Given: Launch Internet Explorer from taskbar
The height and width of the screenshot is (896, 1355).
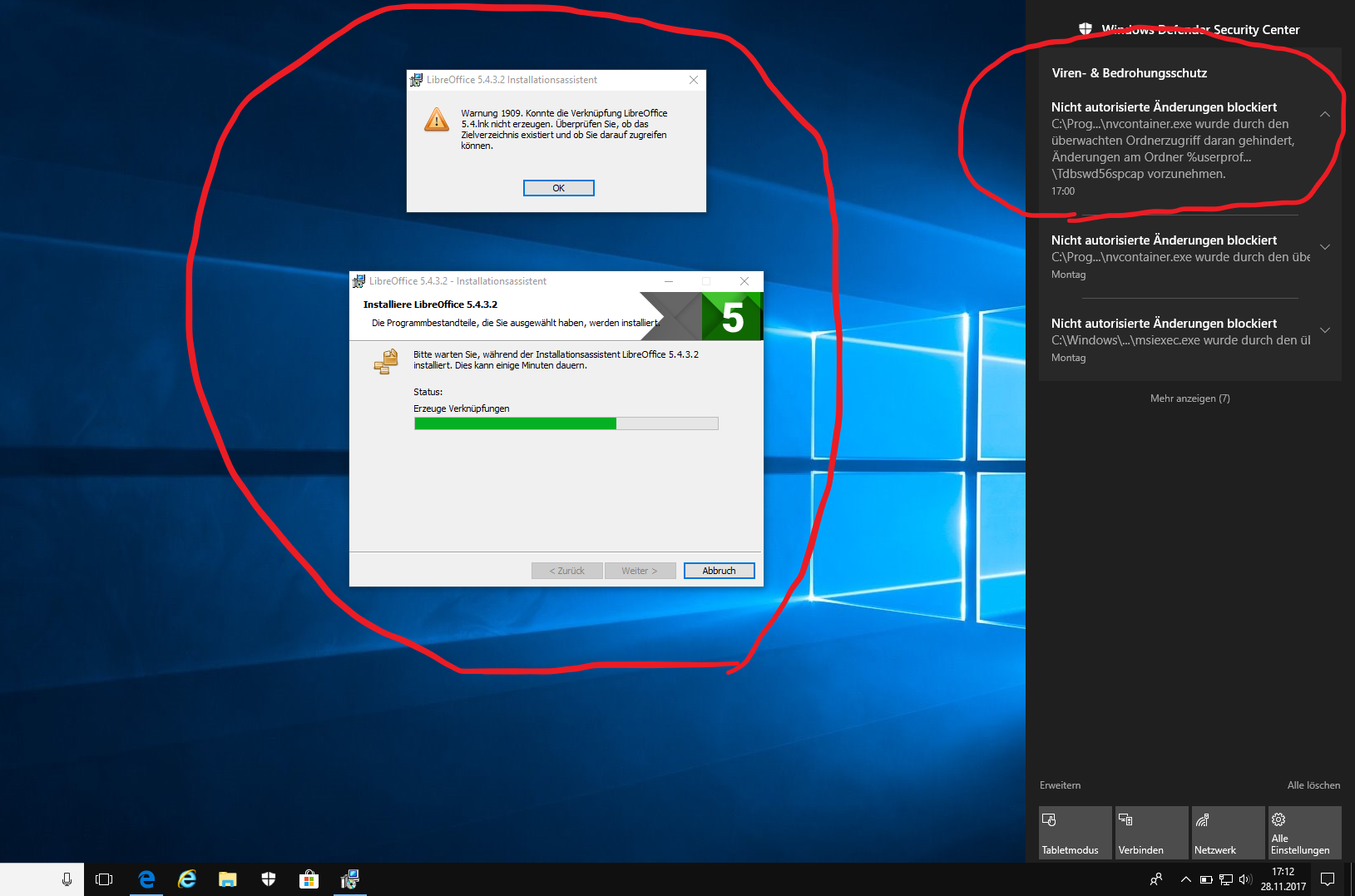Looking at the screenshot, I should tap(187, 879).
